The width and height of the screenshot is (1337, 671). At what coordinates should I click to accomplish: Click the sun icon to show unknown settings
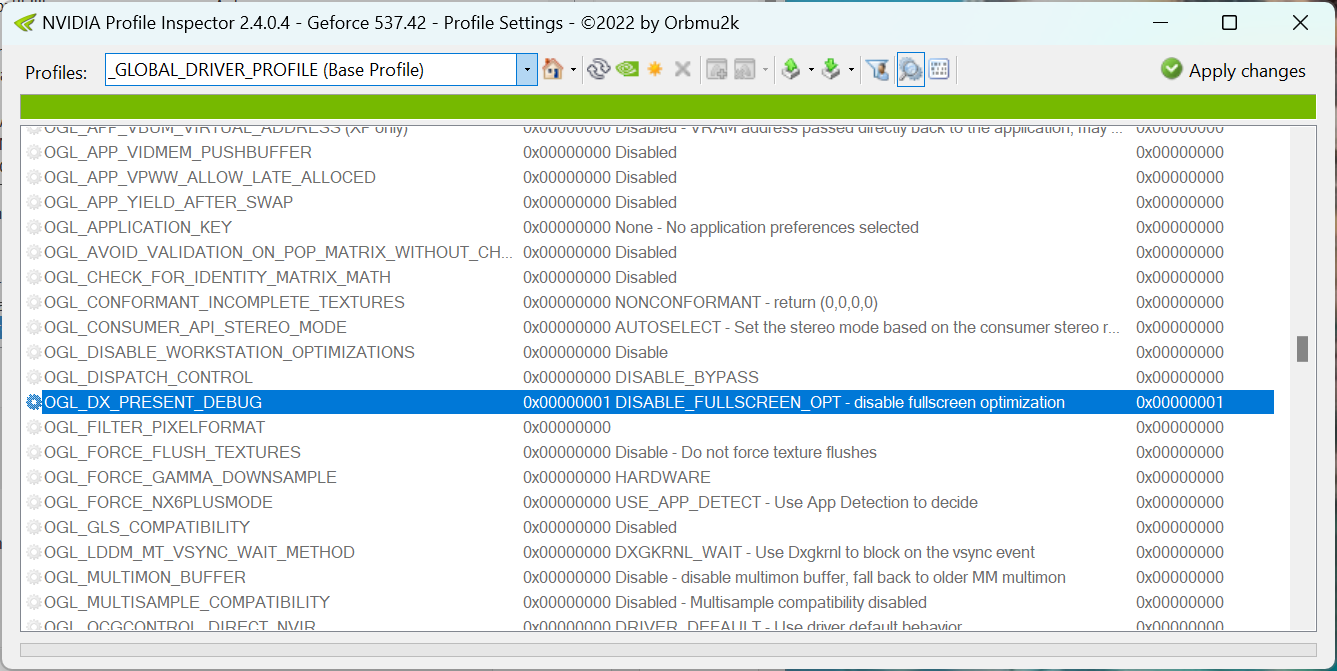pos(655,69)
